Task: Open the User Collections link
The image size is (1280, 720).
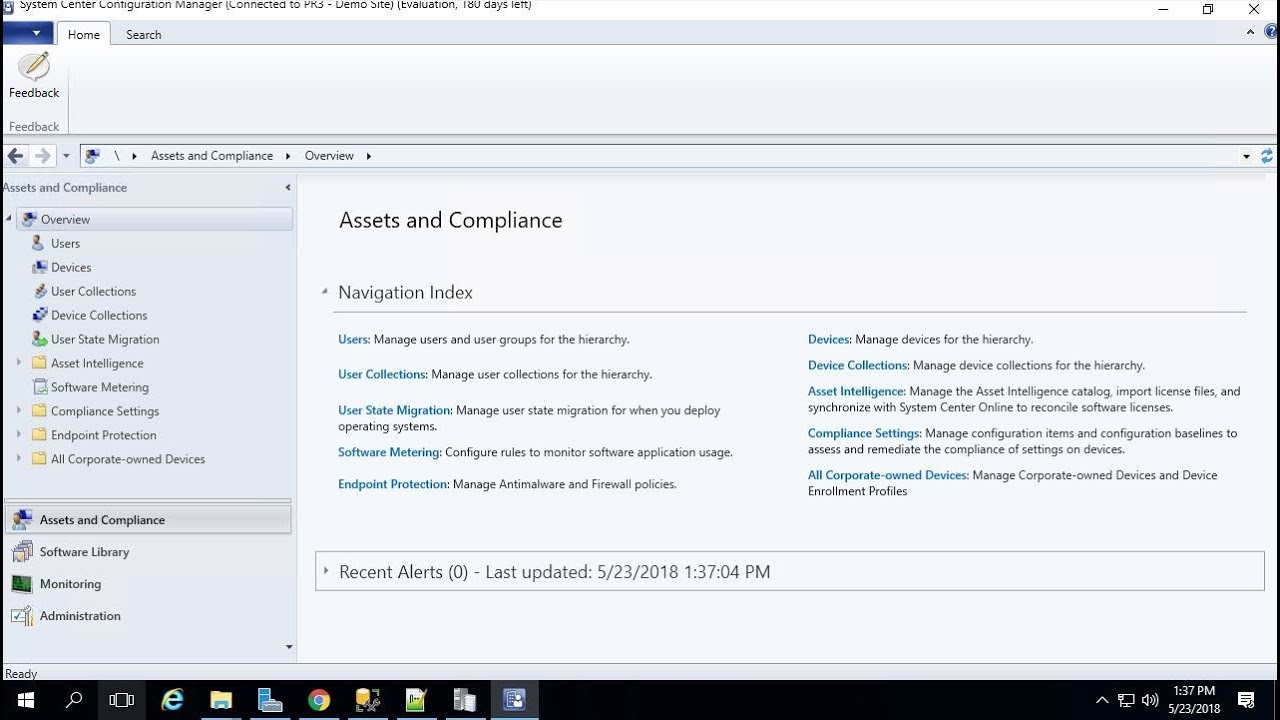Action: [x=382, y=374]
